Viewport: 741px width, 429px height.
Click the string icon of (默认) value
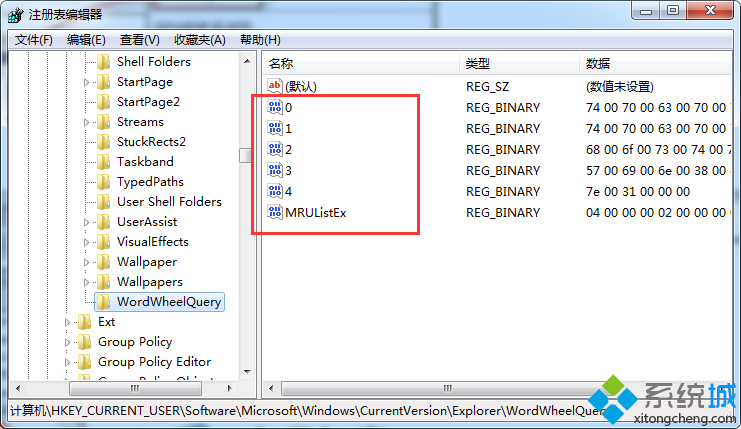click(275, 86)
